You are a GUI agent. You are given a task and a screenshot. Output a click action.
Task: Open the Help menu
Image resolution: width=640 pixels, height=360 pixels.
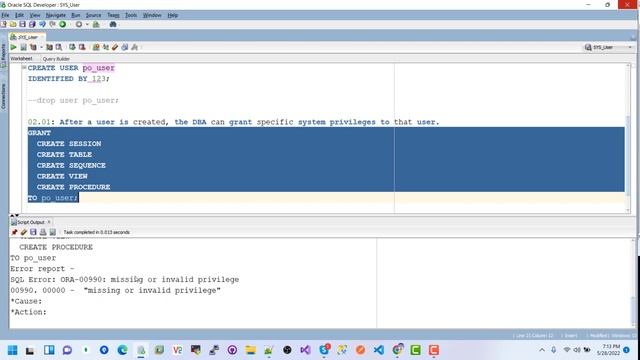pos(172,15)
